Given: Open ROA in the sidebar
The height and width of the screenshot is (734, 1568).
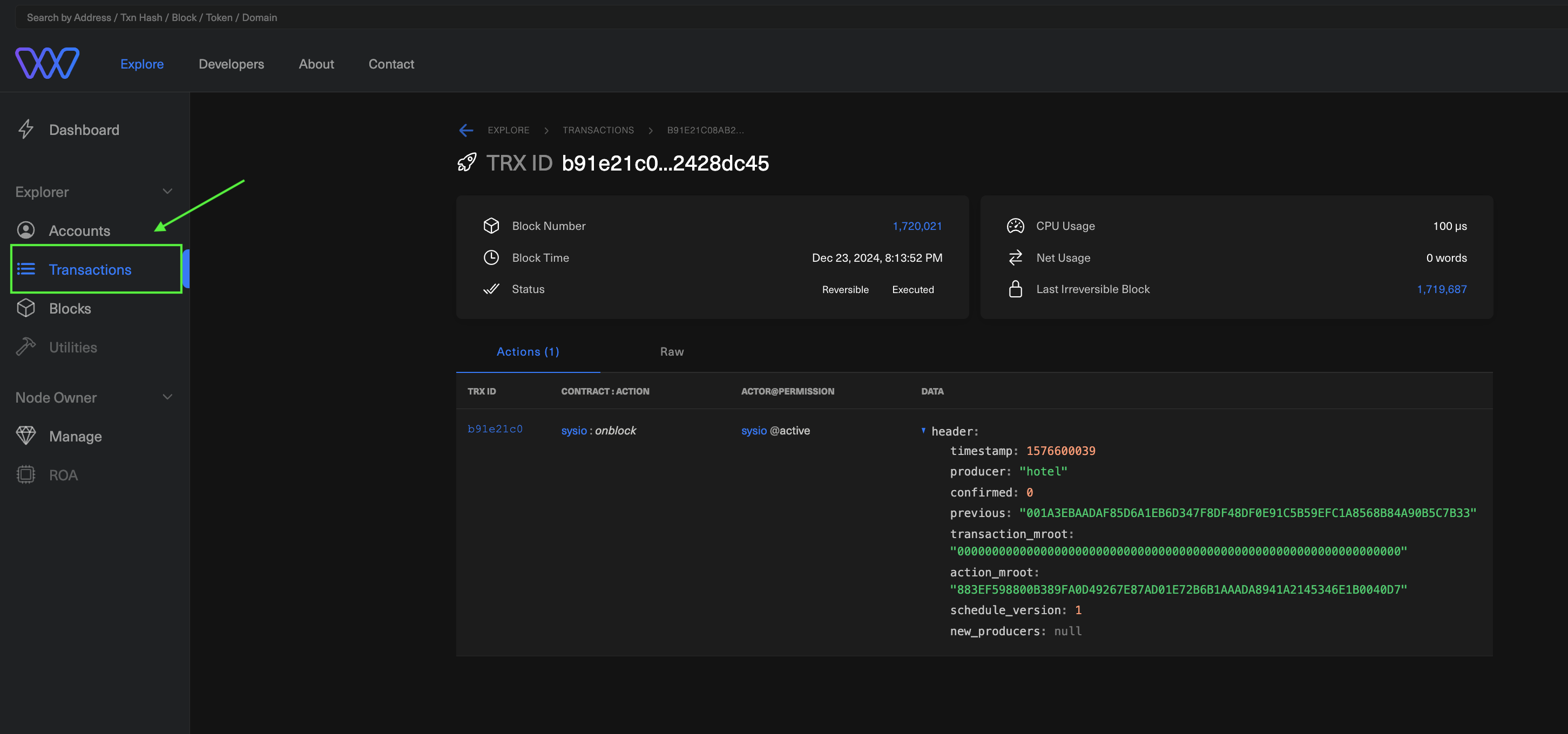Looking at the screenshot, I should click(x=63, y=475).
